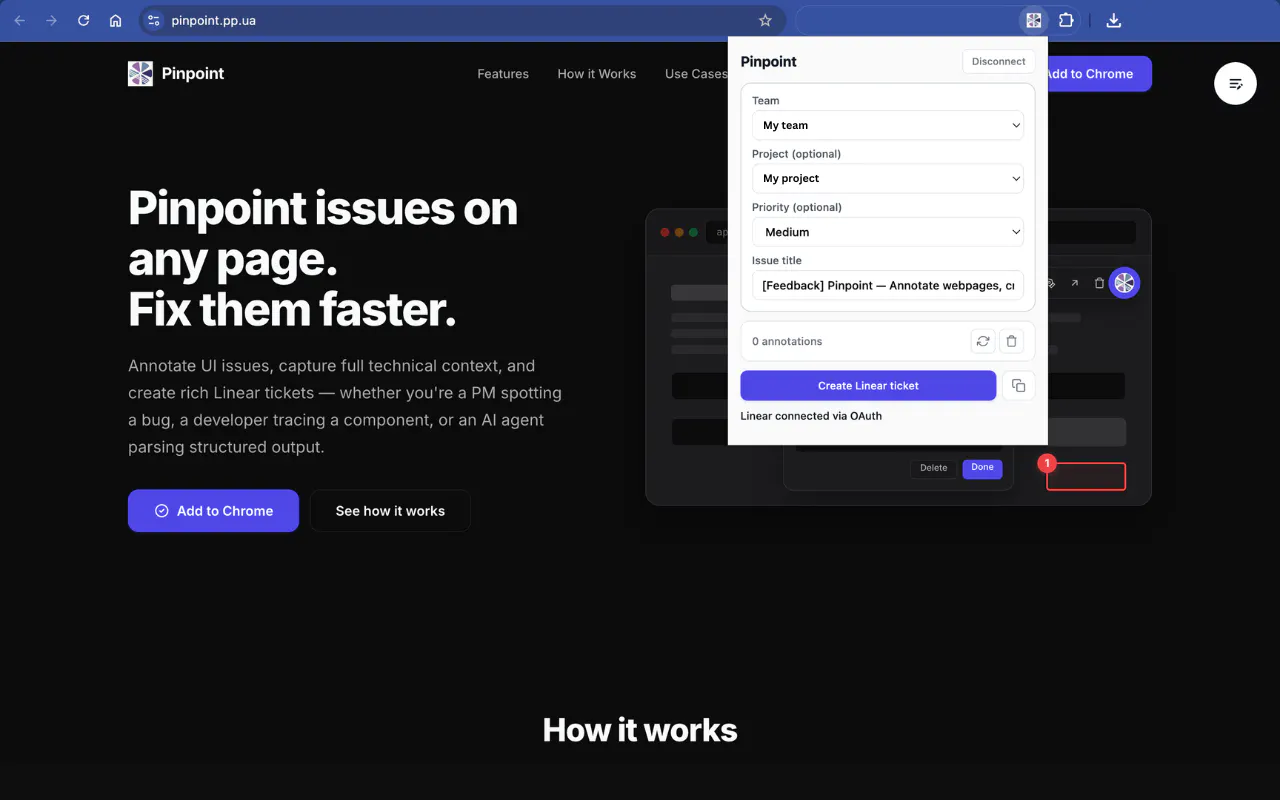The width and height of the screenshot is (1280, 800).
Task: Click Add to Chrome in the site header
Action: 1099,74
